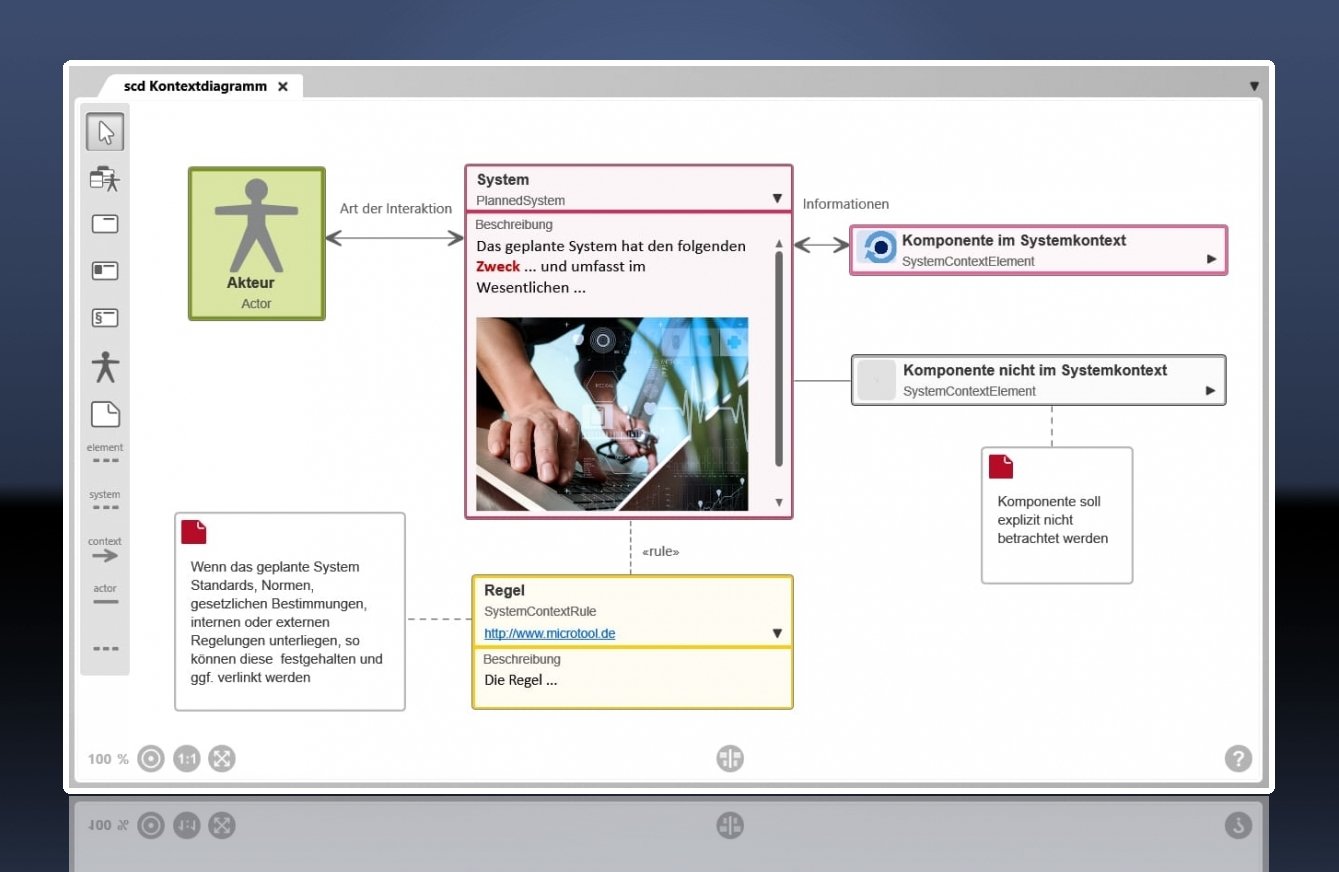Select note text 'Komponente soll explizit nicht betrachtet werden'
Screen dimensions: 1339x872
1053,520
